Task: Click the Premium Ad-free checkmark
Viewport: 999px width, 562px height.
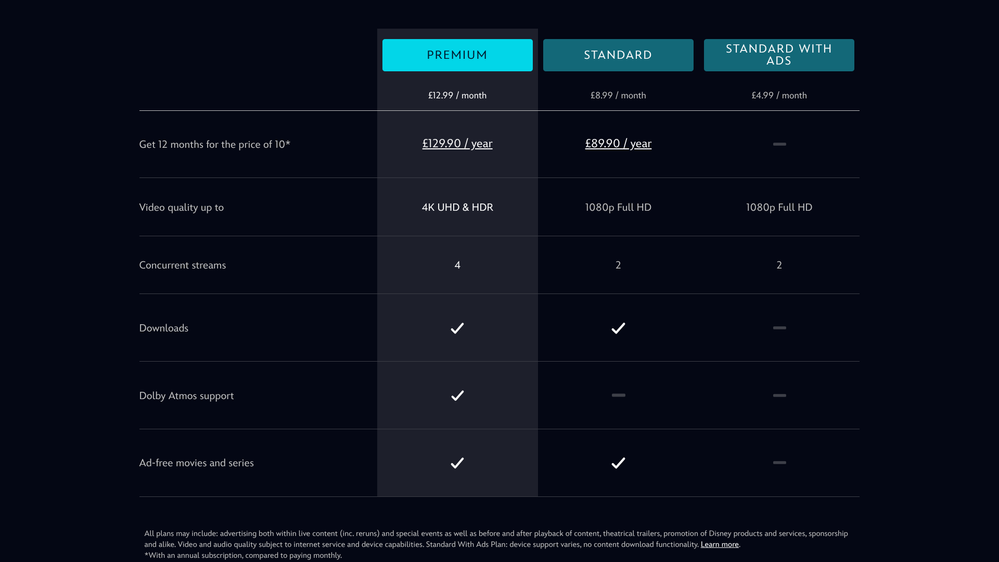Action: 457,463
